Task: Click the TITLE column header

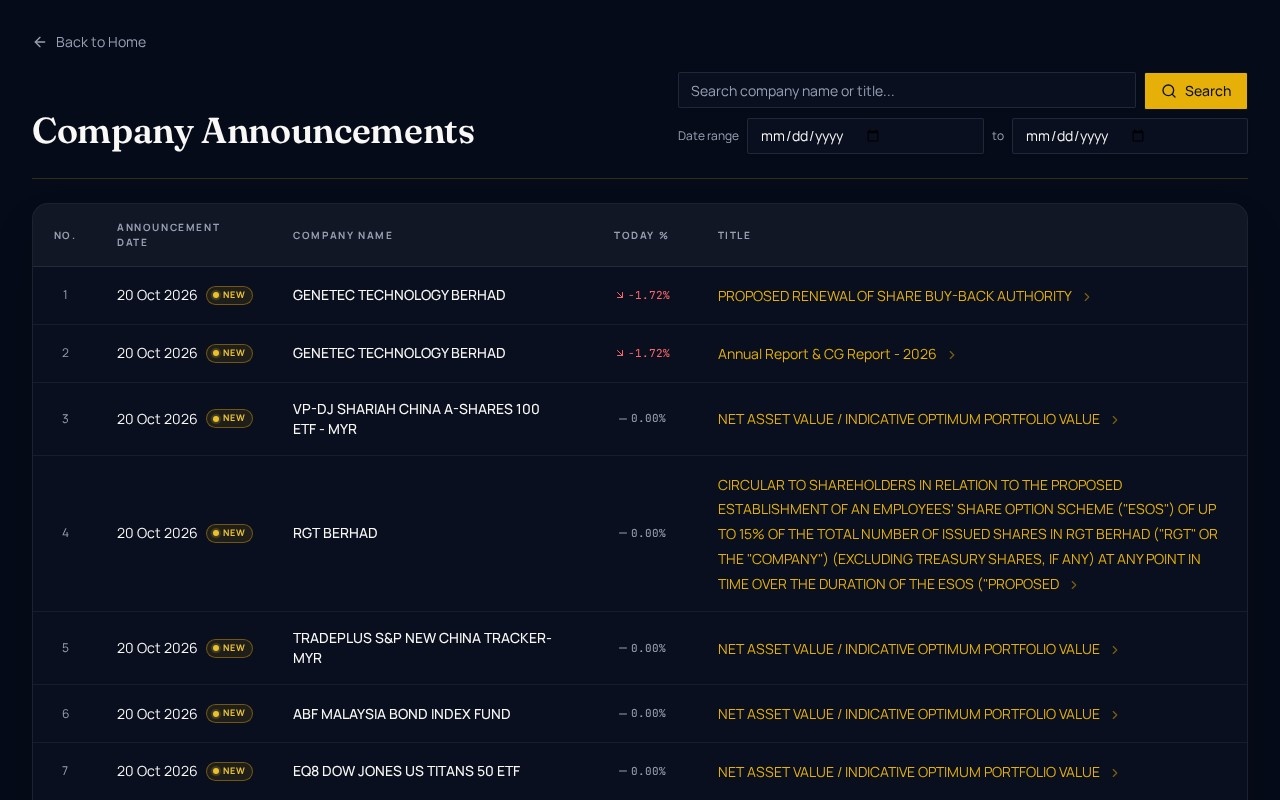Action: tap(734, 236)
